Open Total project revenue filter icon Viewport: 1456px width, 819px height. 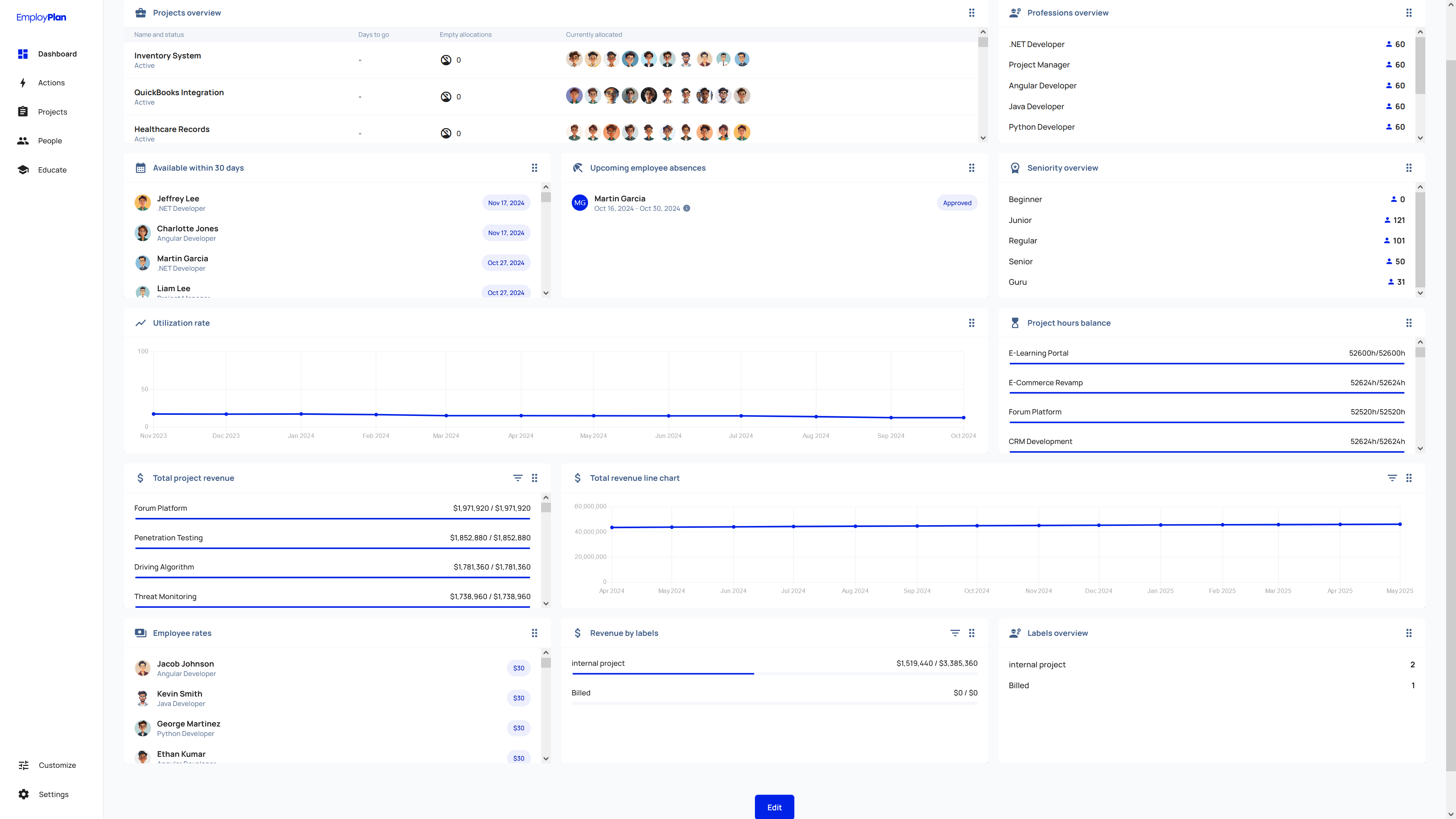[517, 478]
